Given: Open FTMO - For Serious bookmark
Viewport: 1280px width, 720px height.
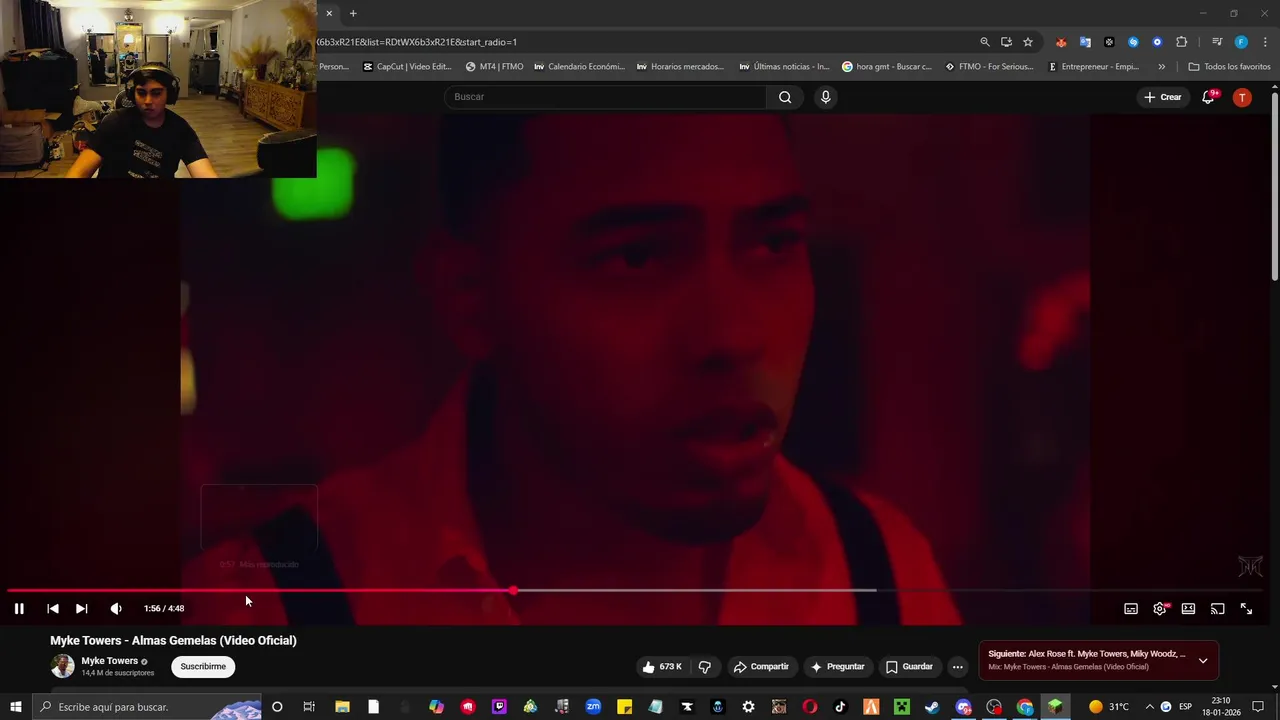Looking at the screenshot, I should (x=989, y=67).
